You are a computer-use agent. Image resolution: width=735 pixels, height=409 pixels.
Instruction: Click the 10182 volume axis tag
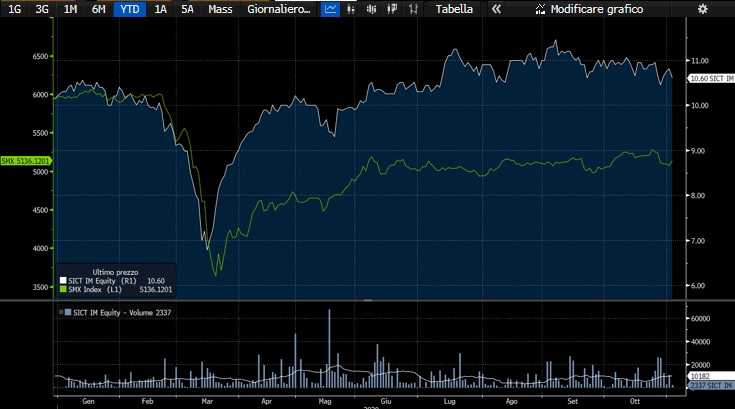click(x=712, y=376)
